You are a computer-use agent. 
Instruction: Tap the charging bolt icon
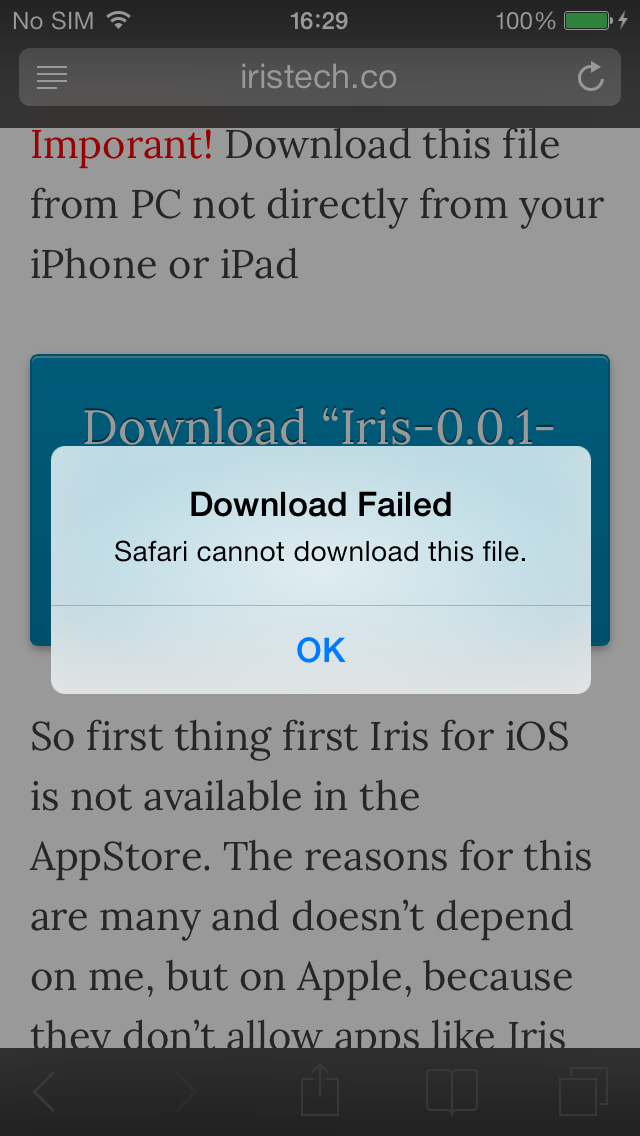pyautogui.click(x=623, y=20)
